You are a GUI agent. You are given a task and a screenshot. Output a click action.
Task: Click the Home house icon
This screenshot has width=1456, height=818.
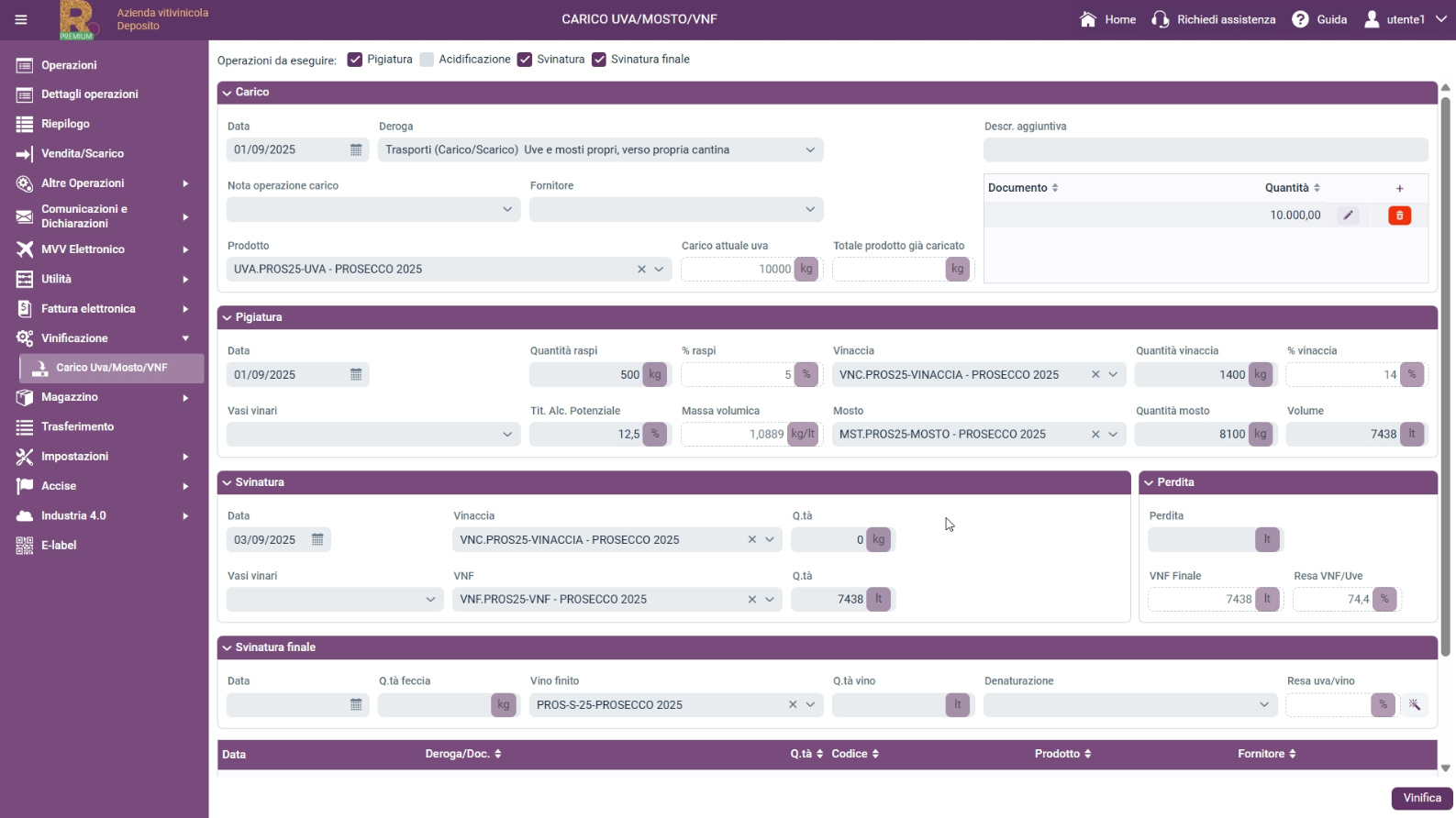pyautogui.click(x=1088, y=19)
